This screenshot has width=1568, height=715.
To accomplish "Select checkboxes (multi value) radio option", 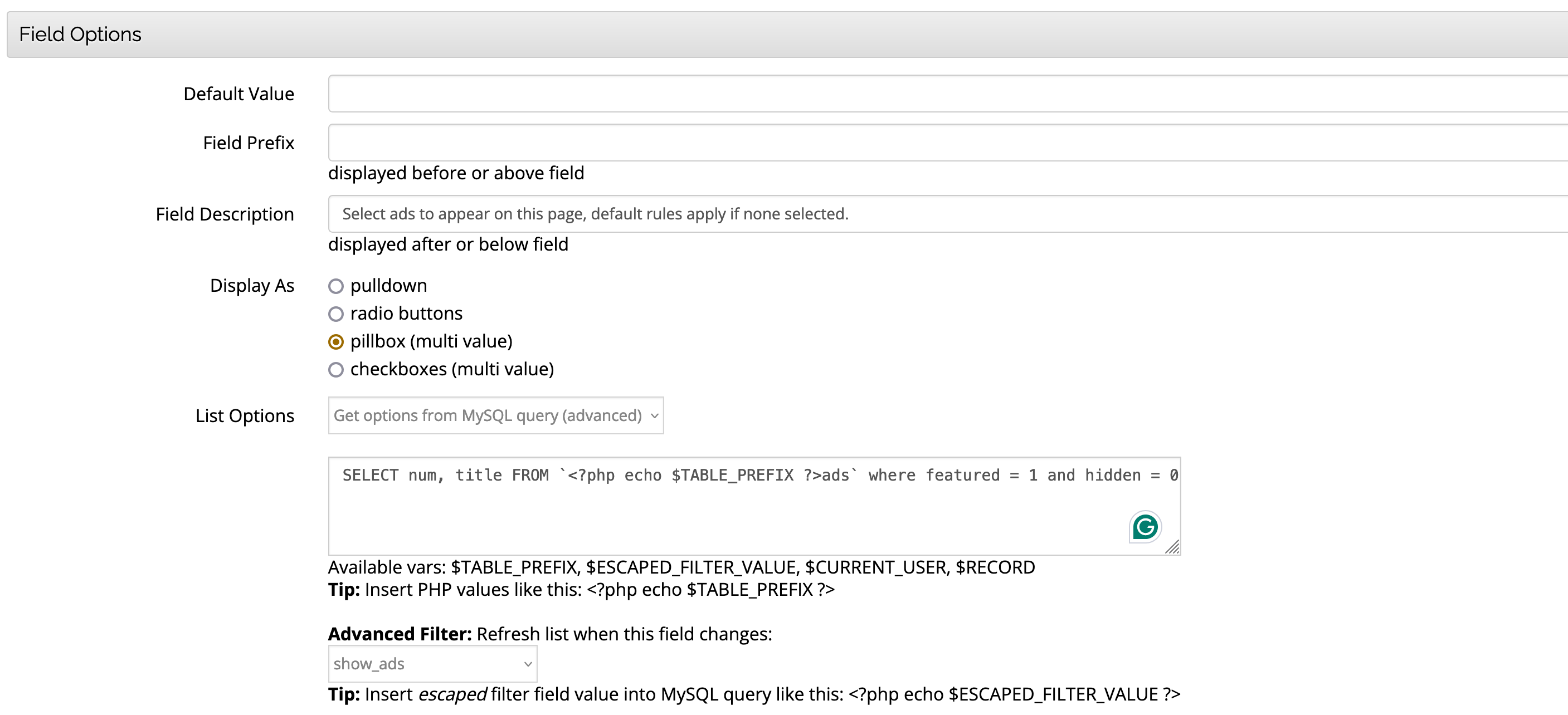I will (x=336, y=369).
